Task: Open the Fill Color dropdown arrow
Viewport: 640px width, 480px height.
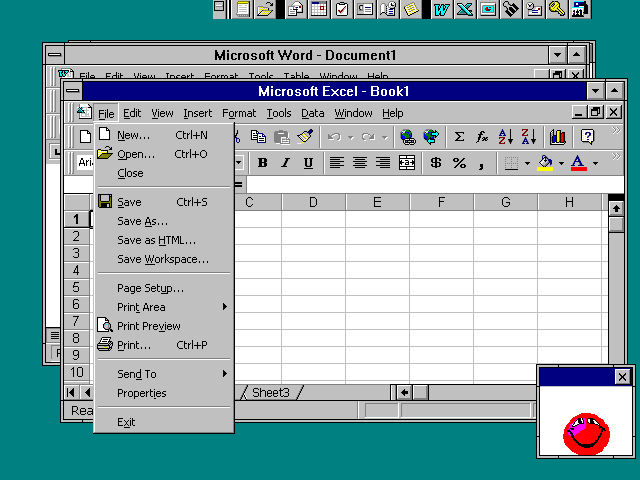Action: 561,163
